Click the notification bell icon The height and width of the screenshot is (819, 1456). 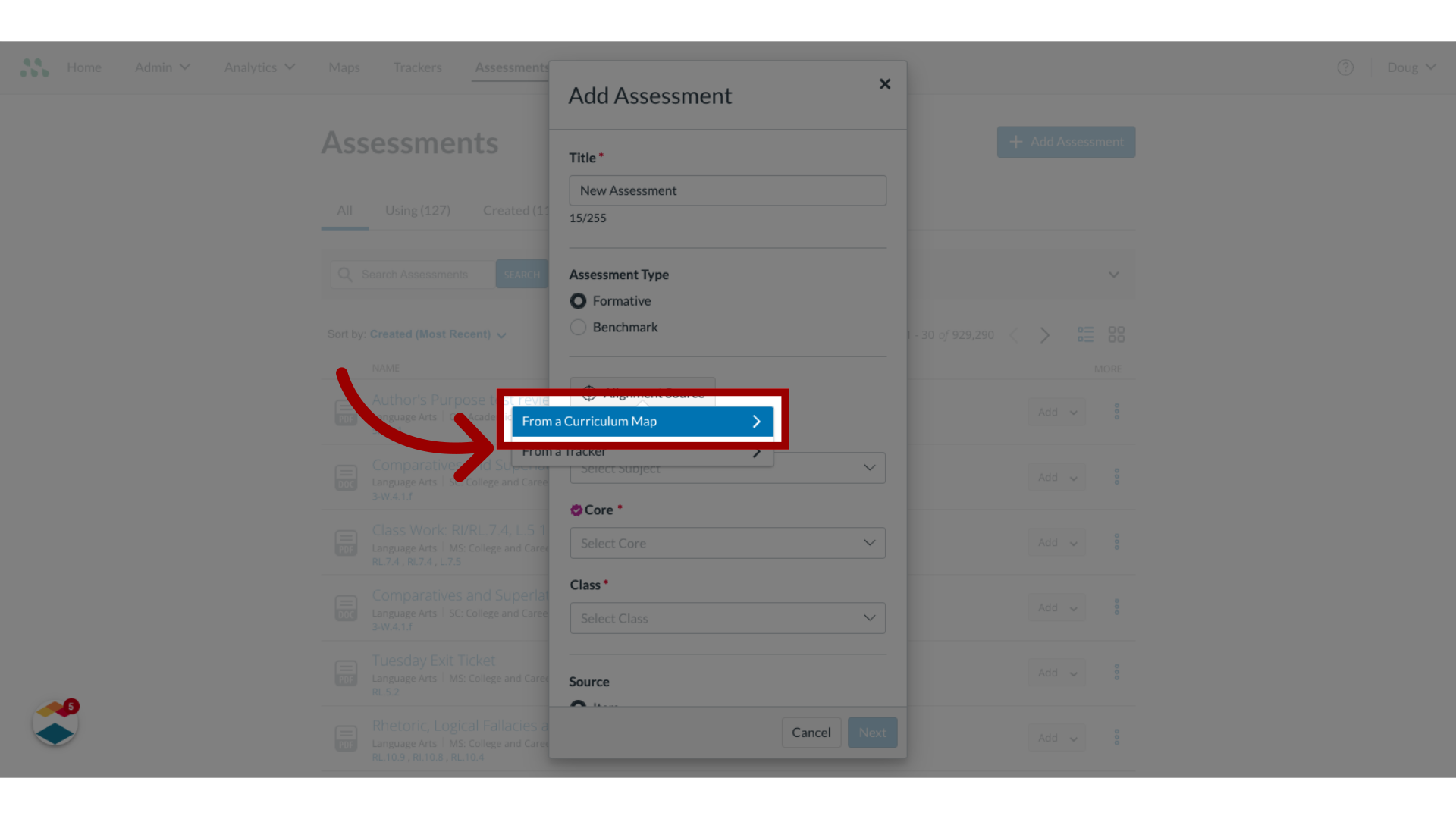coord(55,724)
